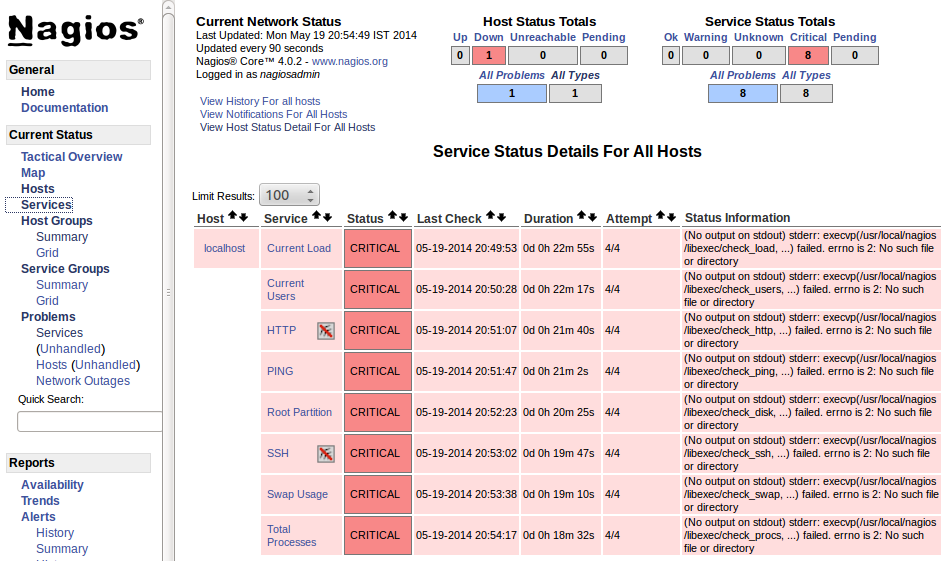Sort Duration column descending with down arrow

(x=593, y=217)
